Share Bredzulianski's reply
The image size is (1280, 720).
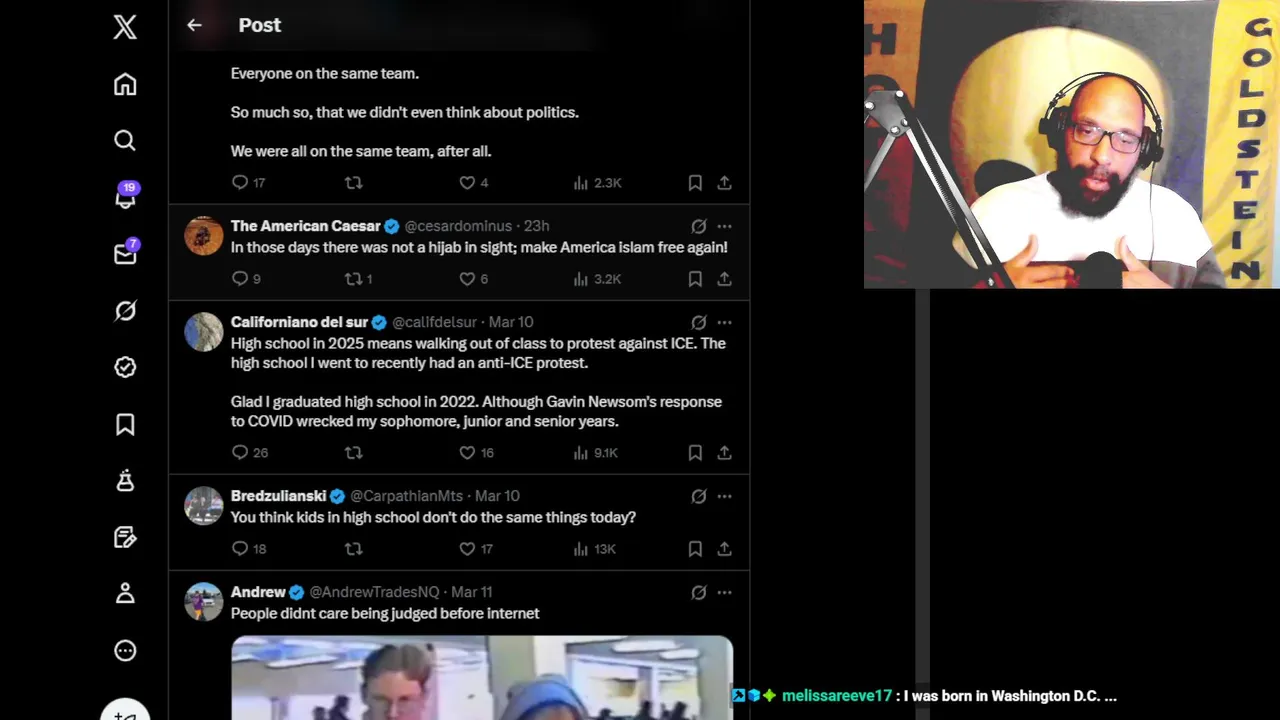(x=724, y=549)
